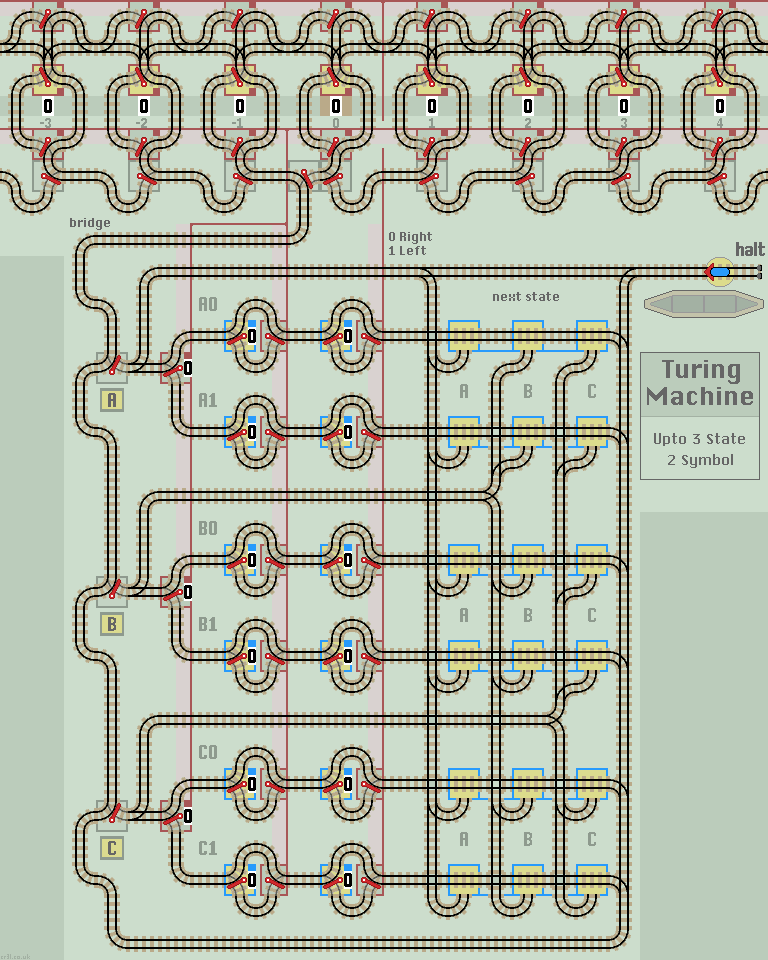Set B0 next state to B box

point(528,560)
